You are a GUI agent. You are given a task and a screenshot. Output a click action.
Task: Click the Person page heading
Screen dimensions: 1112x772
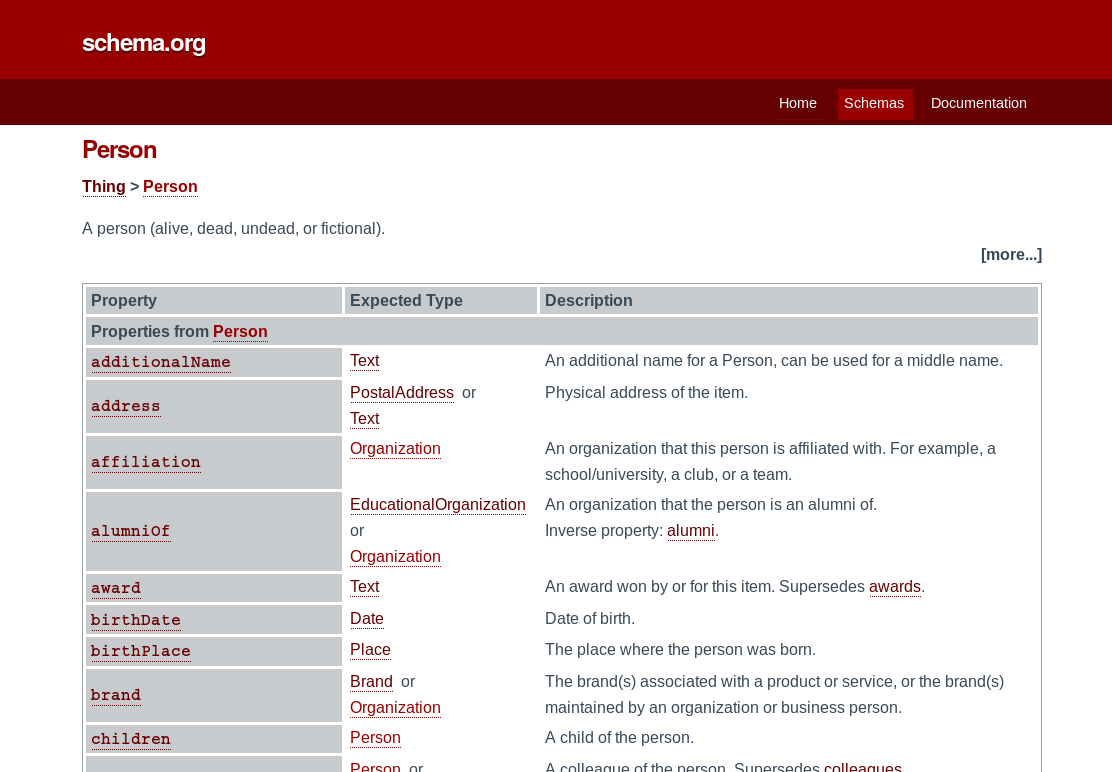click(x=119, y=150)
